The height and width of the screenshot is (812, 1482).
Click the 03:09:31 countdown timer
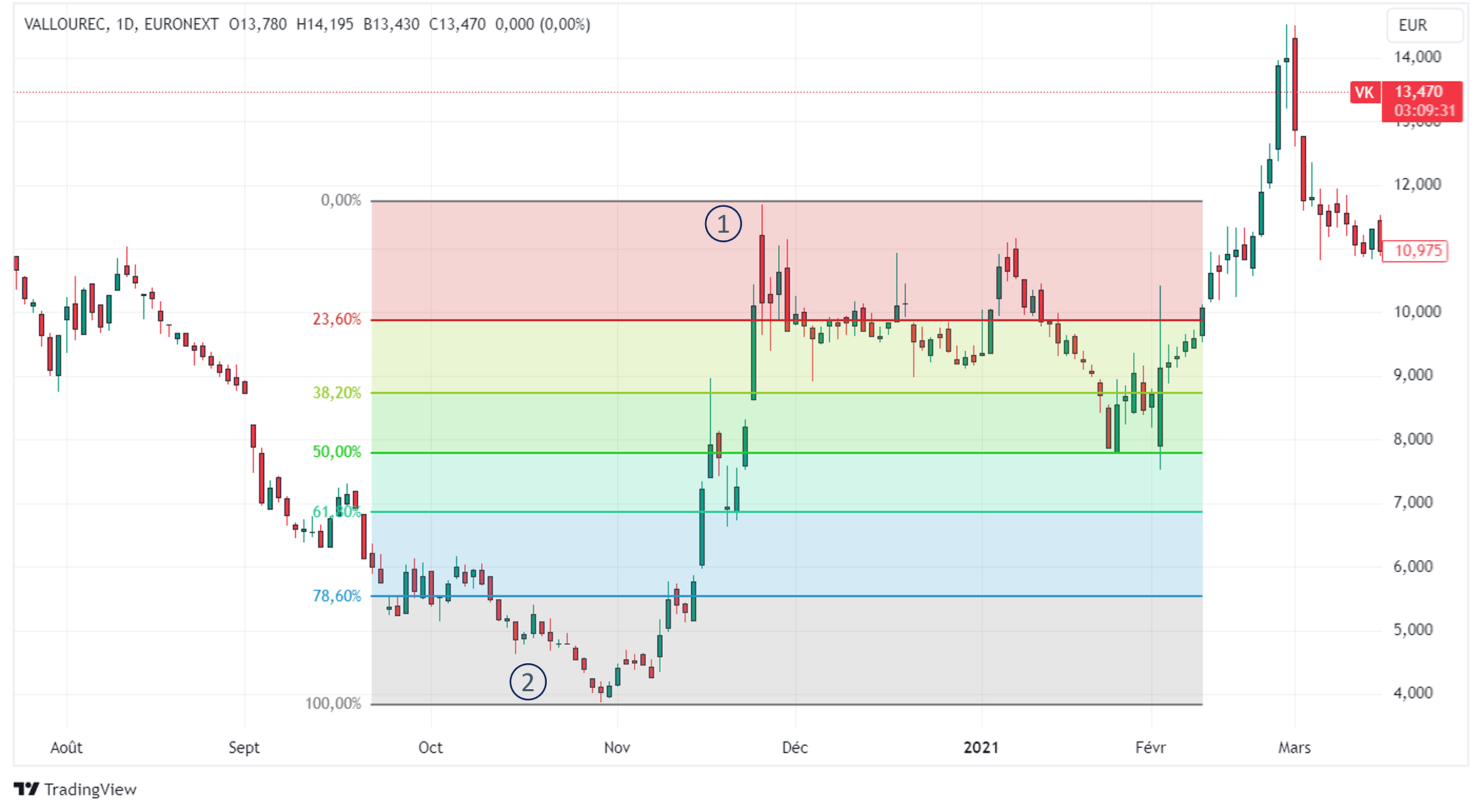coord(1424,111)
